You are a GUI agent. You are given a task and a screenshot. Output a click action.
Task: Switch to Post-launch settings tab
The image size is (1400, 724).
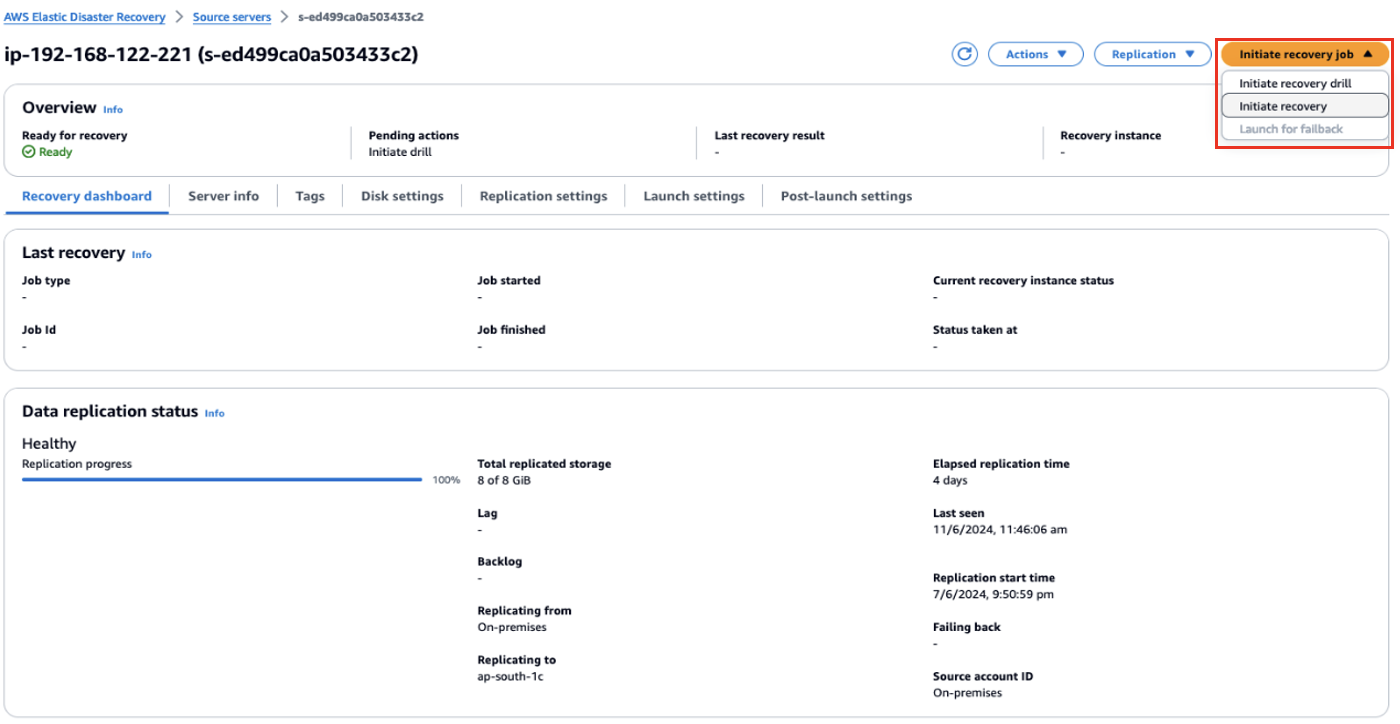point(846,196)
